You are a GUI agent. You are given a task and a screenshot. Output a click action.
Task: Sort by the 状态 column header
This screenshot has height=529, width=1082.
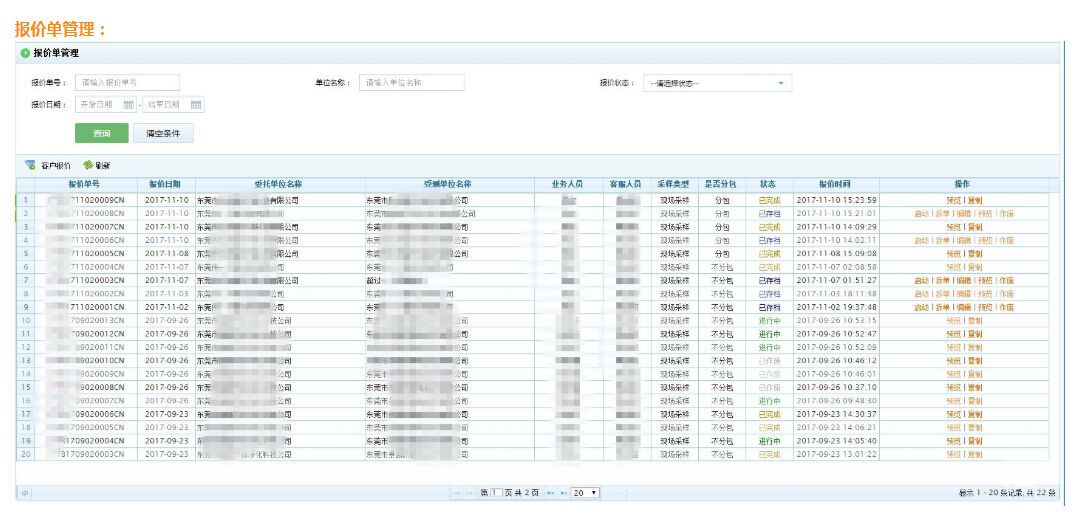point(768,185)
